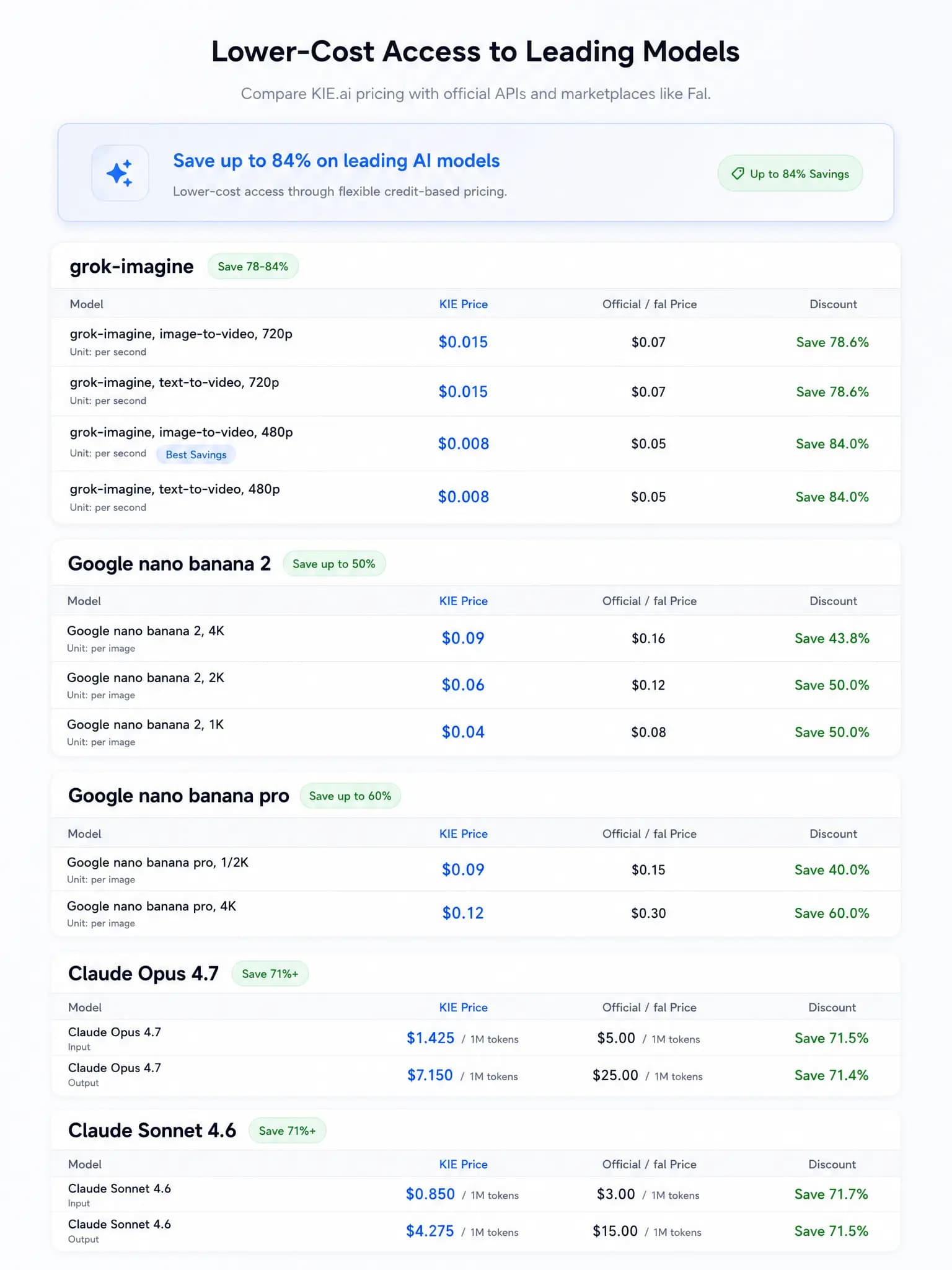Select the grok-imagine image-to-video 720p row name
This screenshot has width=952, height=1270.
click(181, 334)
